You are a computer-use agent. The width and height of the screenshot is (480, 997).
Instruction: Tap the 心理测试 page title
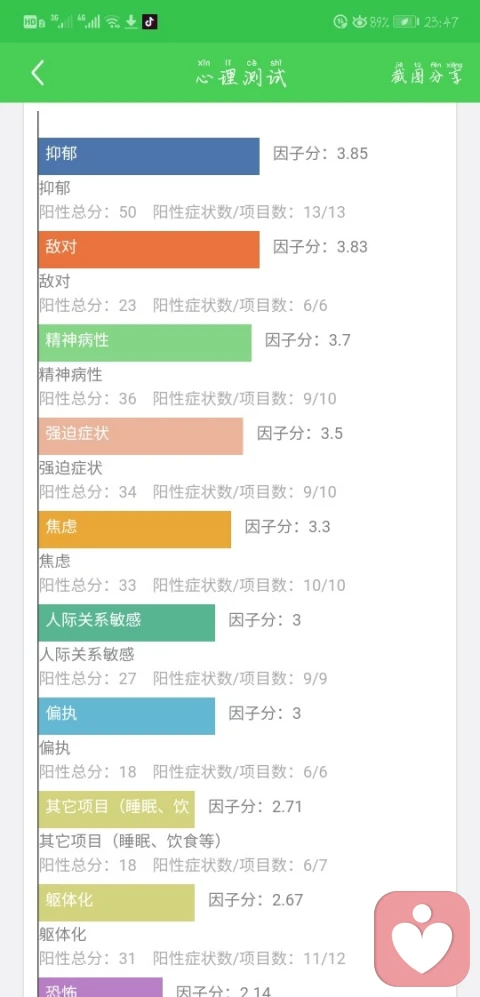241,74
